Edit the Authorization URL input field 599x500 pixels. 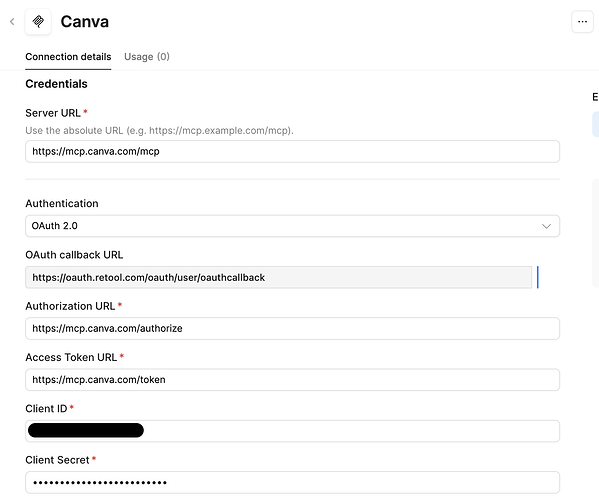(293, 328)
